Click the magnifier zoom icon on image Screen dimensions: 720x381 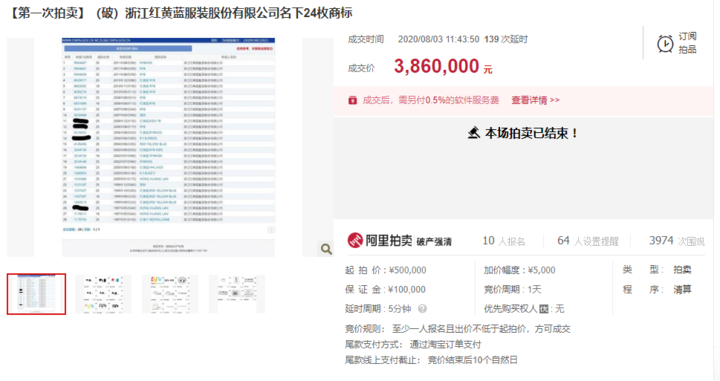[326, 249]
